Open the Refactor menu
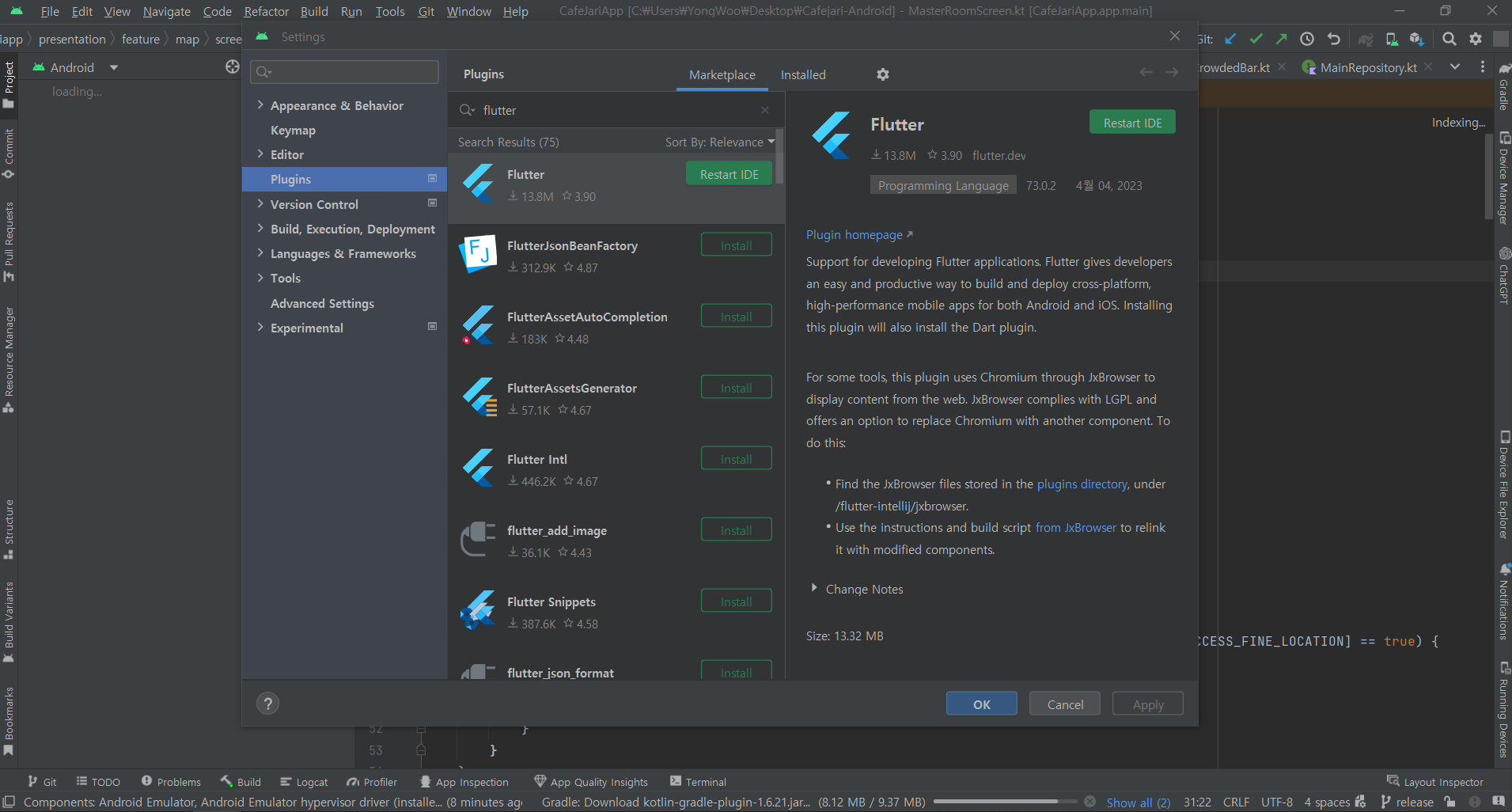 click(x=267, y=11)
